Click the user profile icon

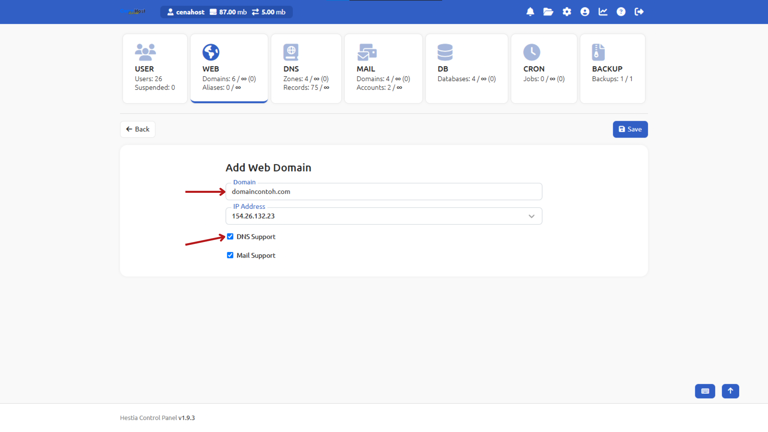585,12
